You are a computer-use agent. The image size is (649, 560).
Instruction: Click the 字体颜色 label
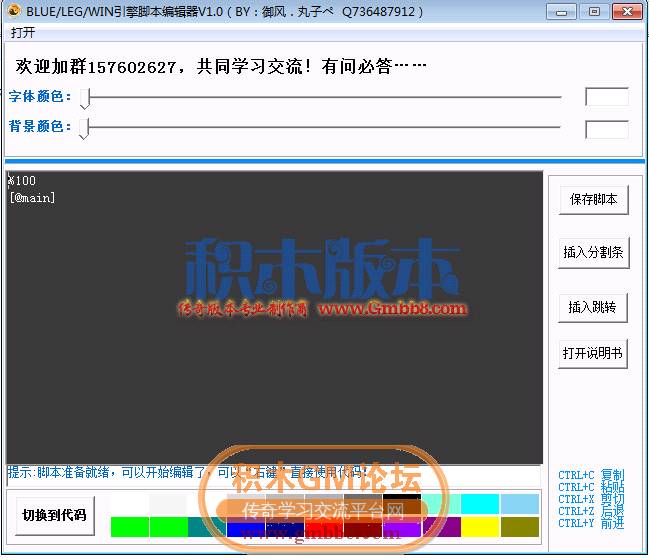click(x=40, y=96)
